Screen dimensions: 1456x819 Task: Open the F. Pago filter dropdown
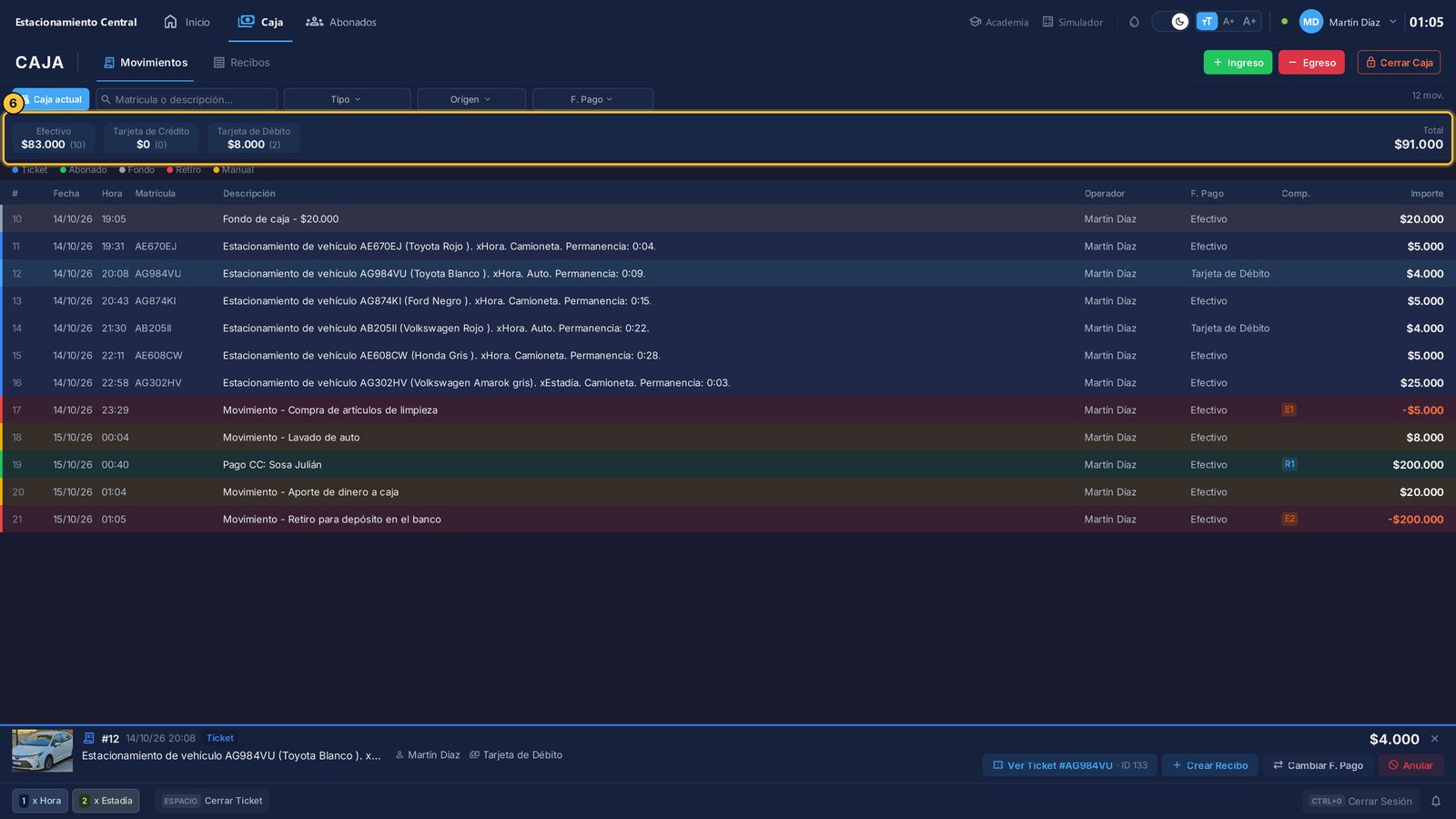pyautogui.click(x=592, y=99)
